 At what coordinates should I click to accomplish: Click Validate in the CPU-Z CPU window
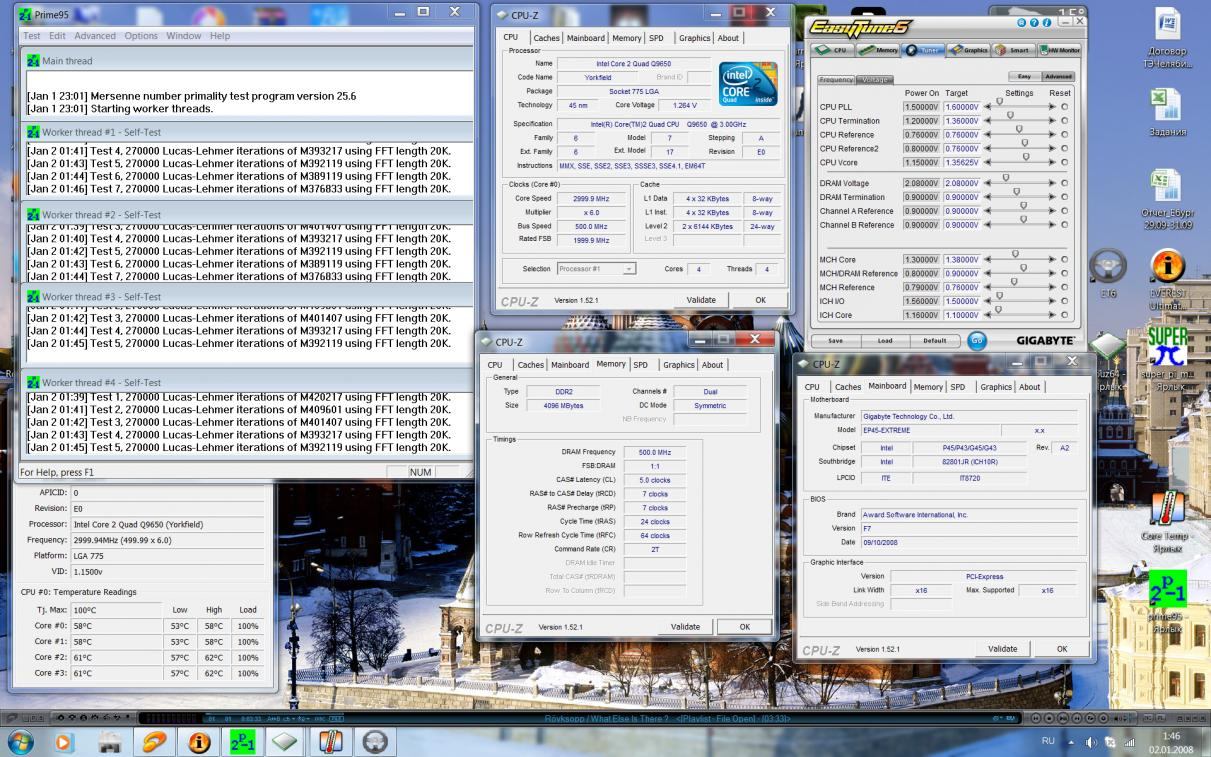(x=701, y=300)
